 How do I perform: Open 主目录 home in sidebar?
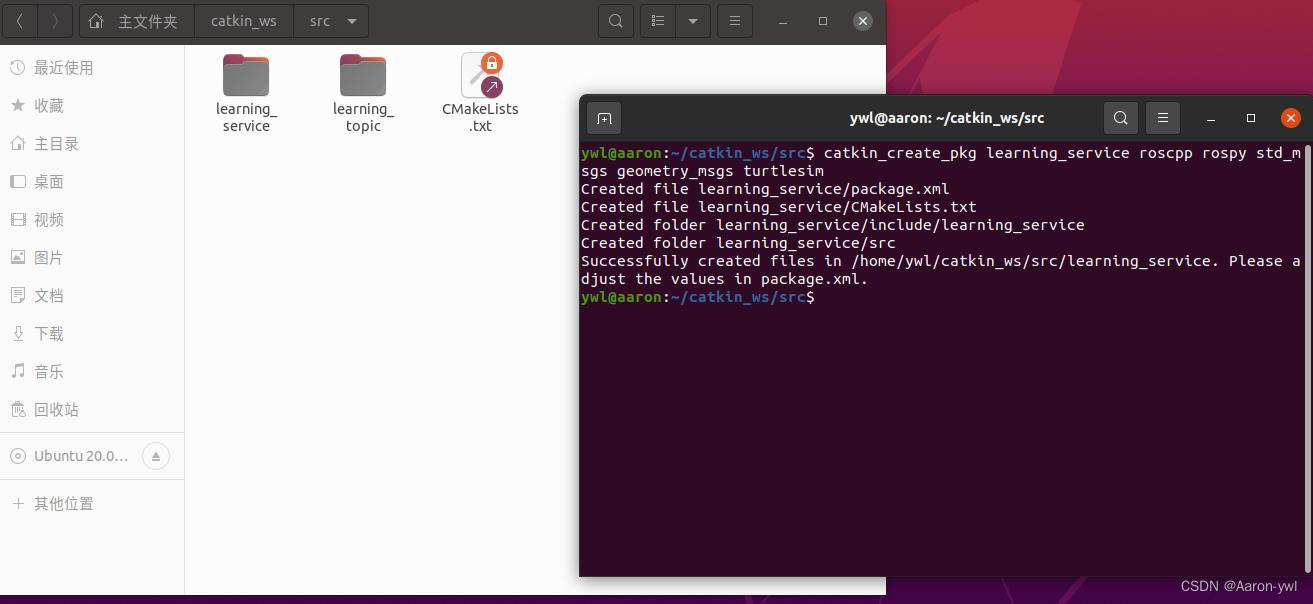(x=92, y=144)
